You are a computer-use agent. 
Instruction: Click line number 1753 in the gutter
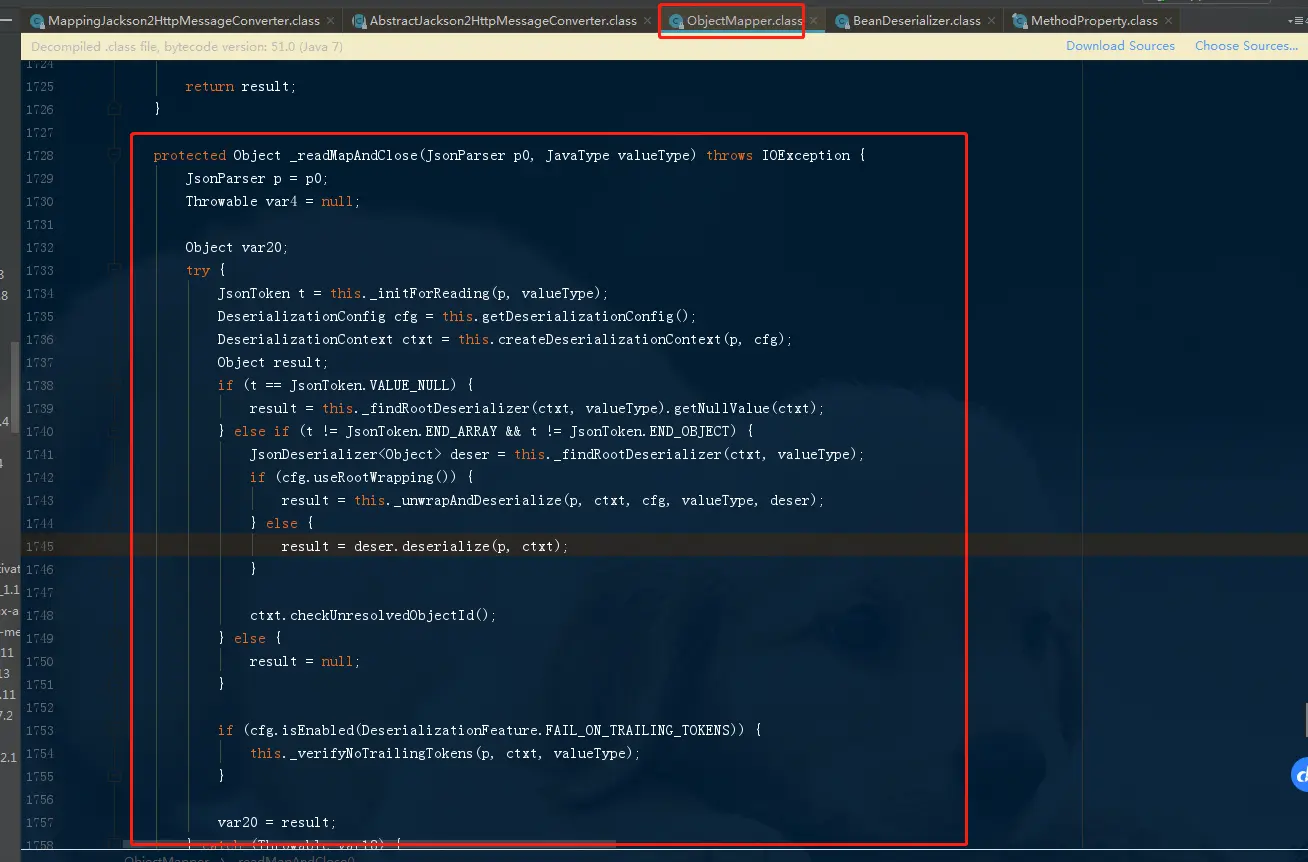click(x=40, y=730)
